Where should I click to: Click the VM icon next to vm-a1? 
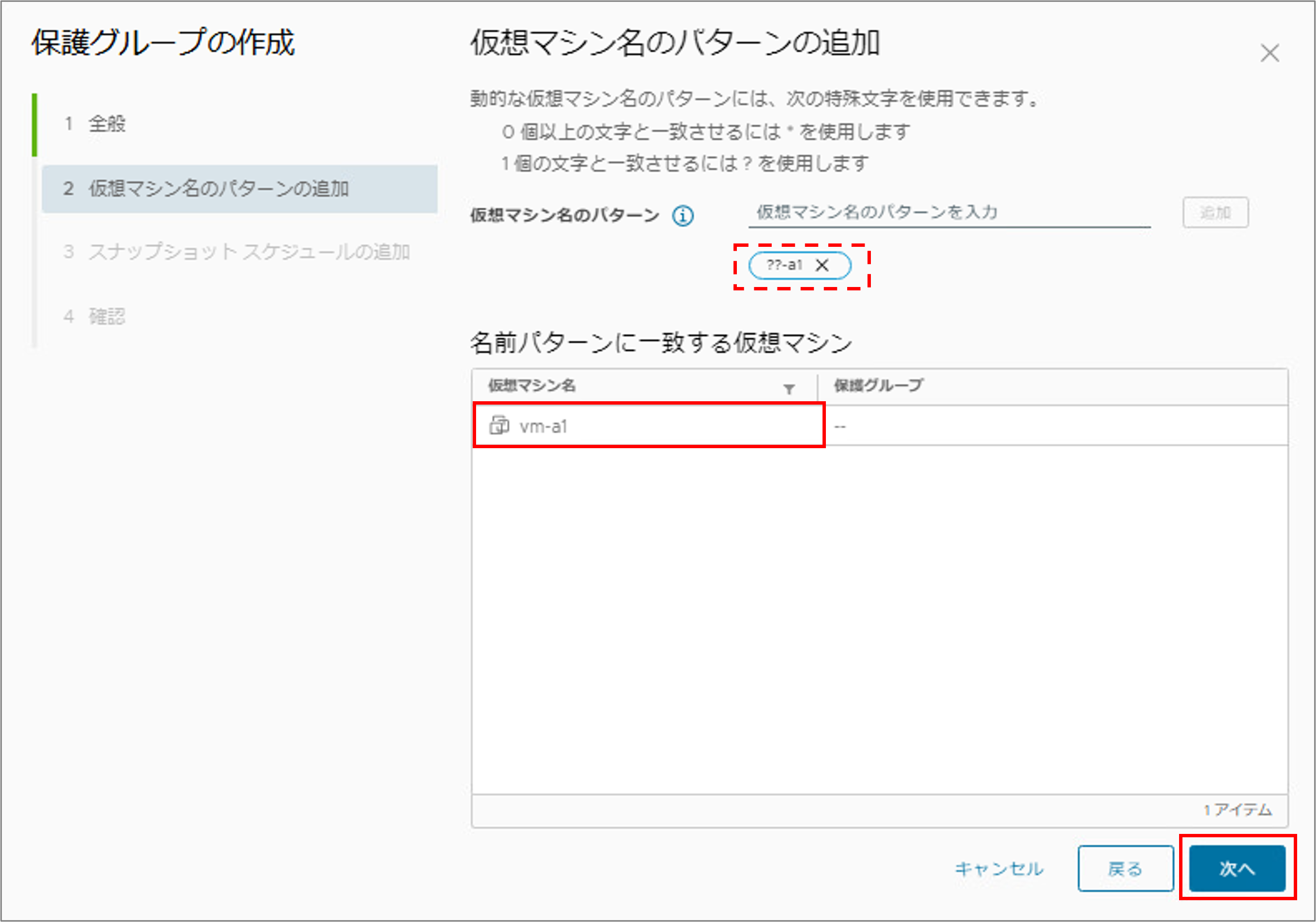499,425
